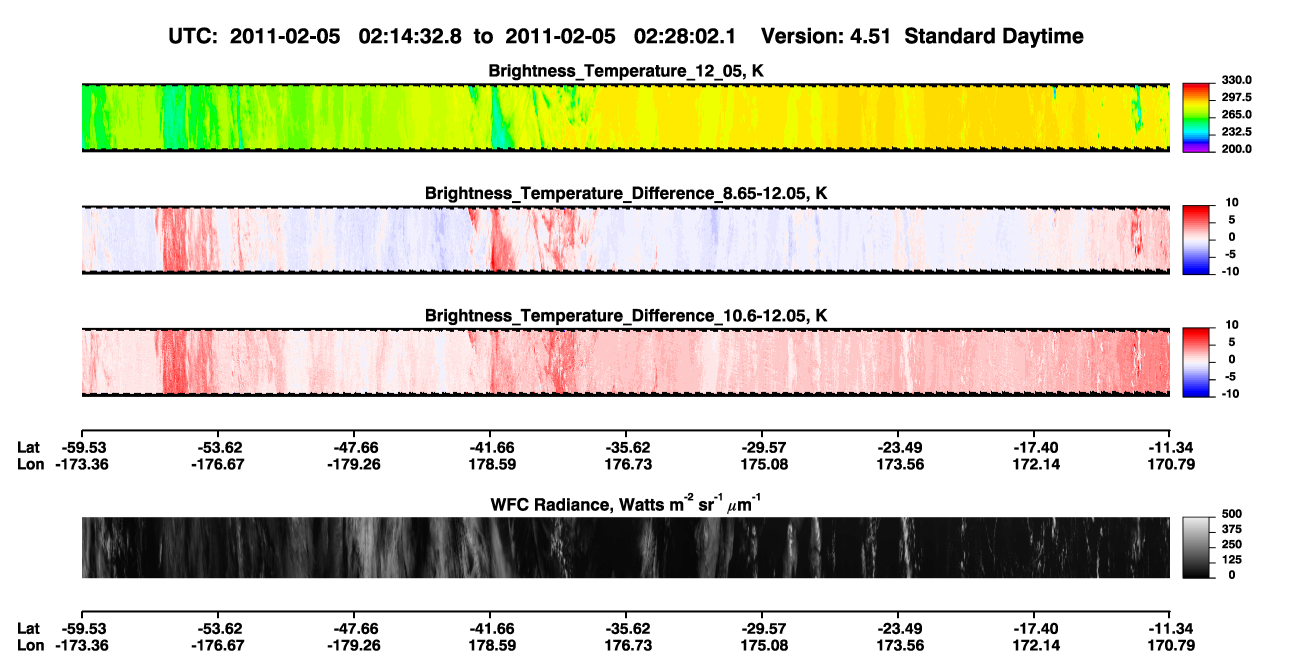Click the 10 label on the 10.6-12.05 colorbar
Viewport: 1300px width, 667px height.
tap(1230, 325)
